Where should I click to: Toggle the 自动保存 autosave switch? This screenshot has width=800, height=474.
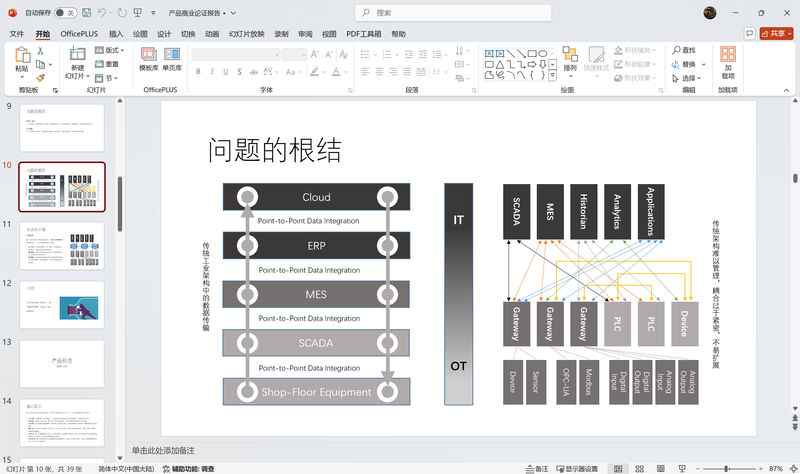coord(65,13)
